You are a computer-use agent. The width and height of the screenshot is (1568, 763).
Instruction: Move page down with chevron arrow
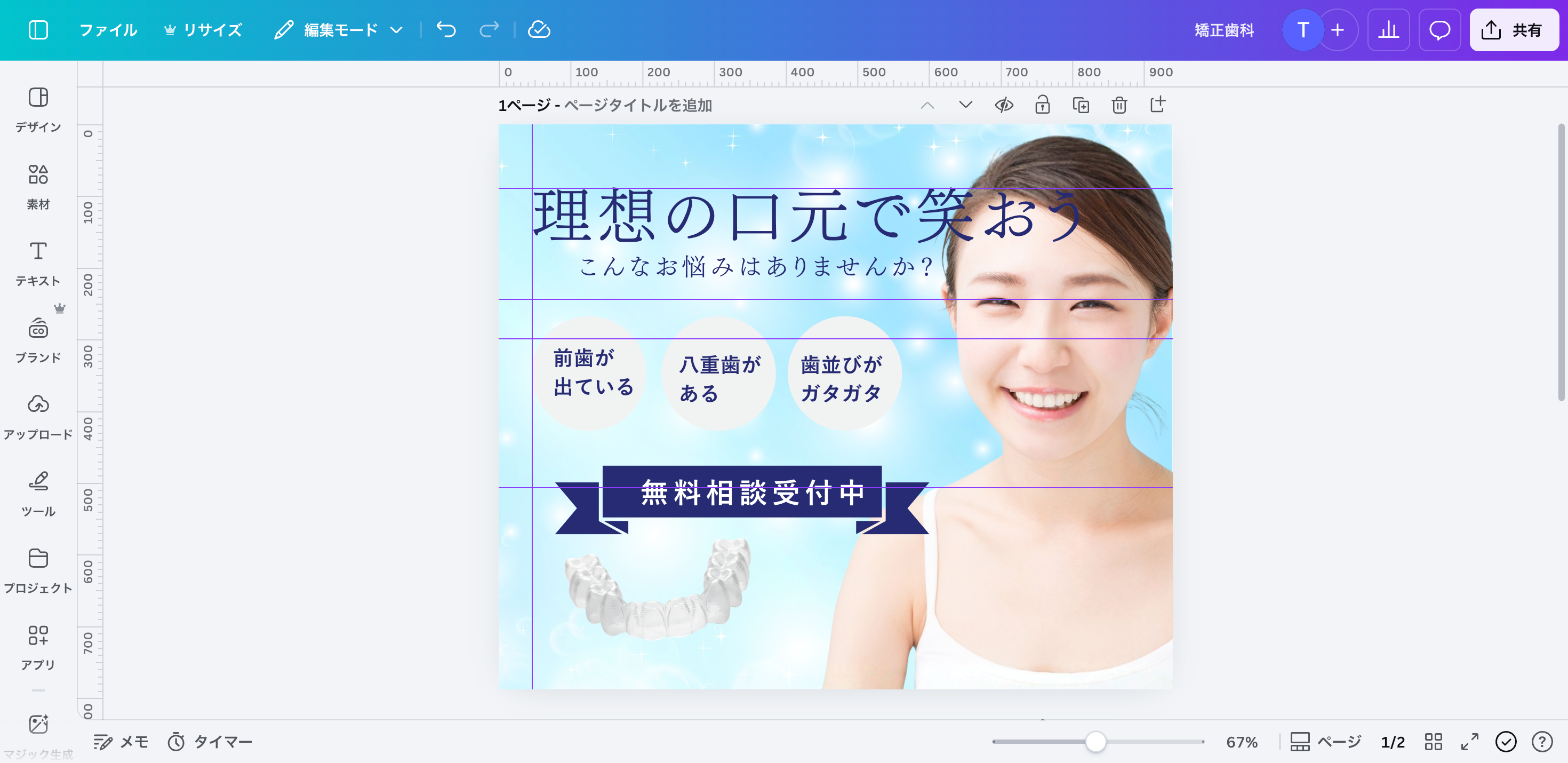(x=965, y=105)
